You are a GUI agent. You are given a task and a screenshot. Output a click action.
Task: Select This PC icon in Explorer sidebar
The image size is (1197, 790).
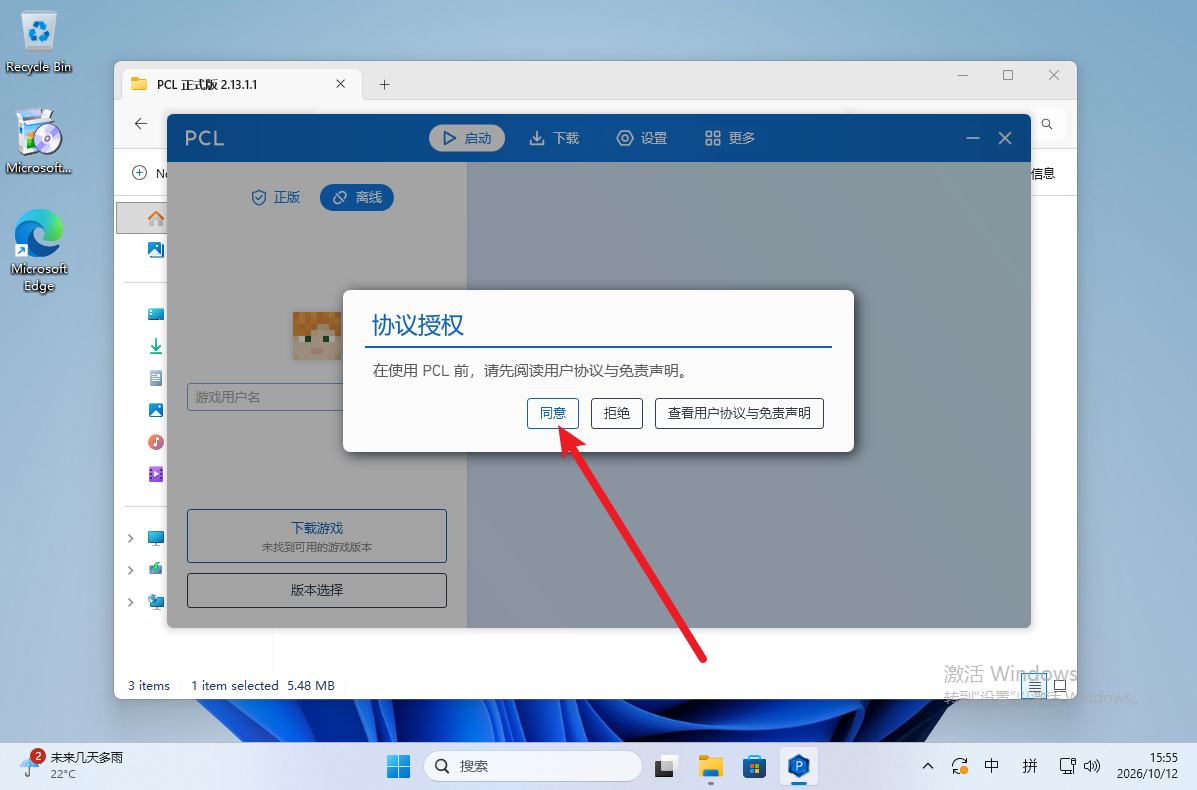[156, 538]
